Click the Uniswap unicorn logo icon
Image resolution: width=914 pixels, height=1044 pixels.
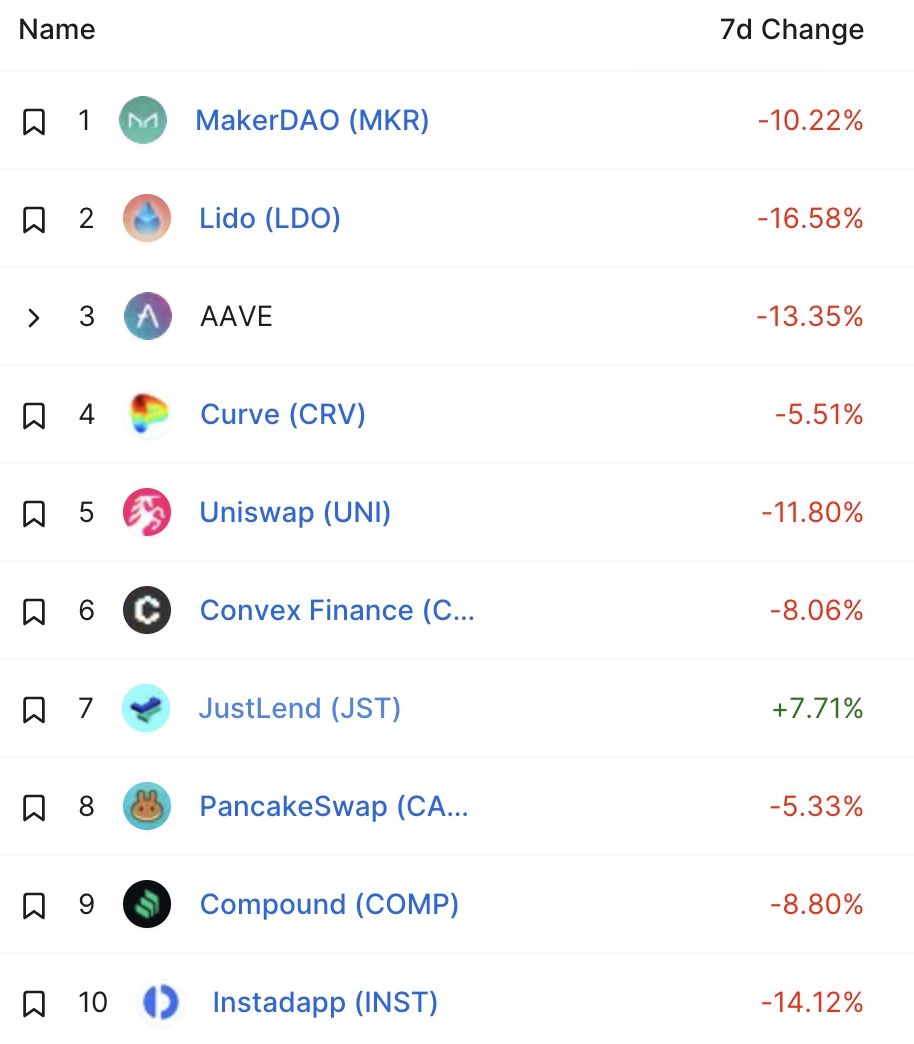pos(147,513)
